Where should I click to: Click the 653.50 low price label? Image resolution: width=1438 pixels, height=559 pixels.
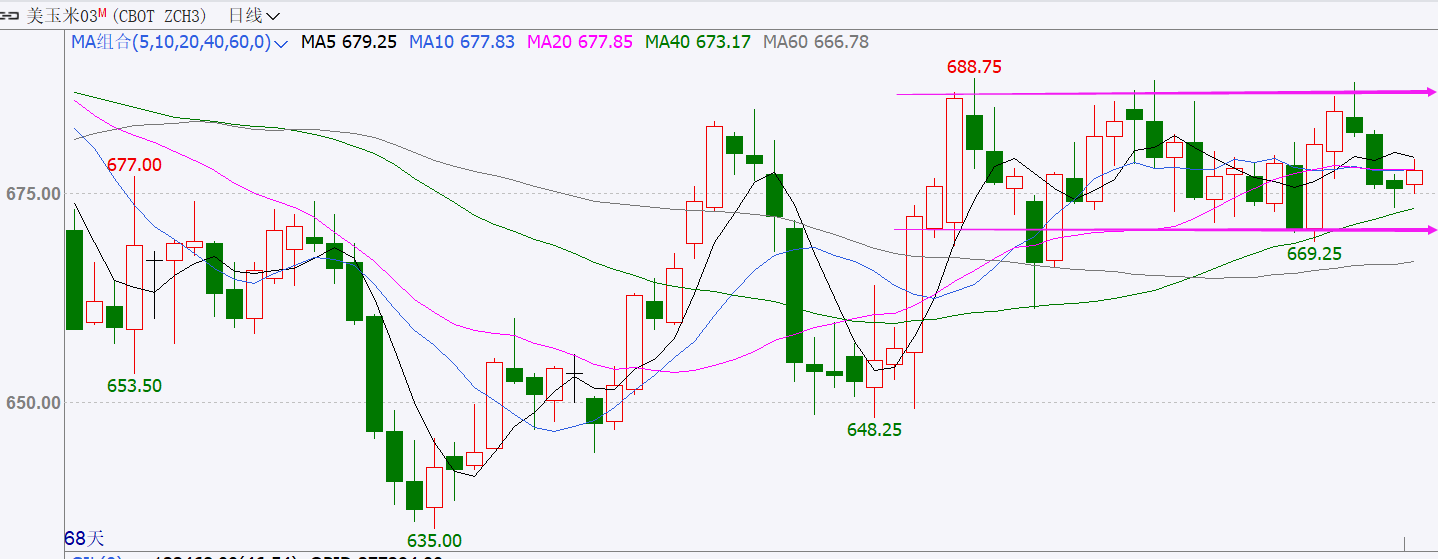pos(134,385)
